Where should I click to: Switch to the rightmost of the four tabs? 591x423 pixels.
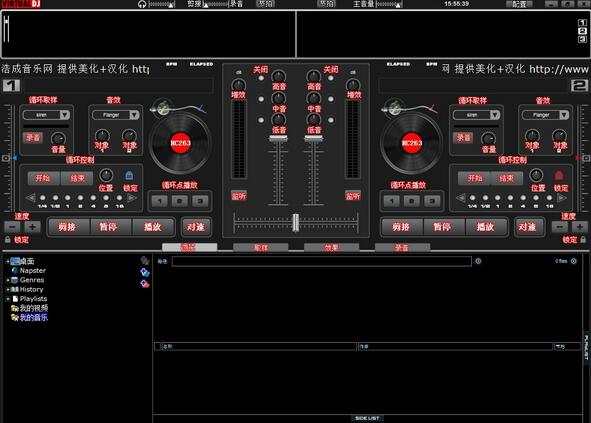coord(402,247)
